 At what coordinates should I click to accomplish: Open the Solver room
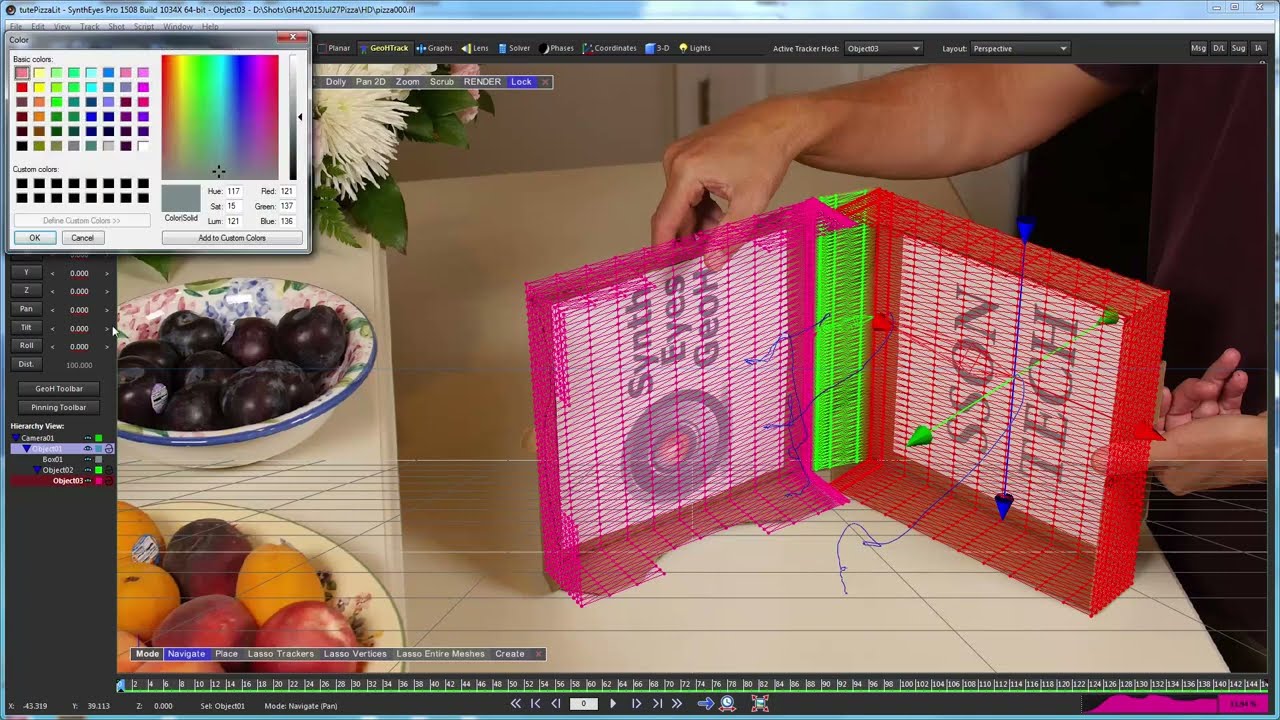[514, 48]
